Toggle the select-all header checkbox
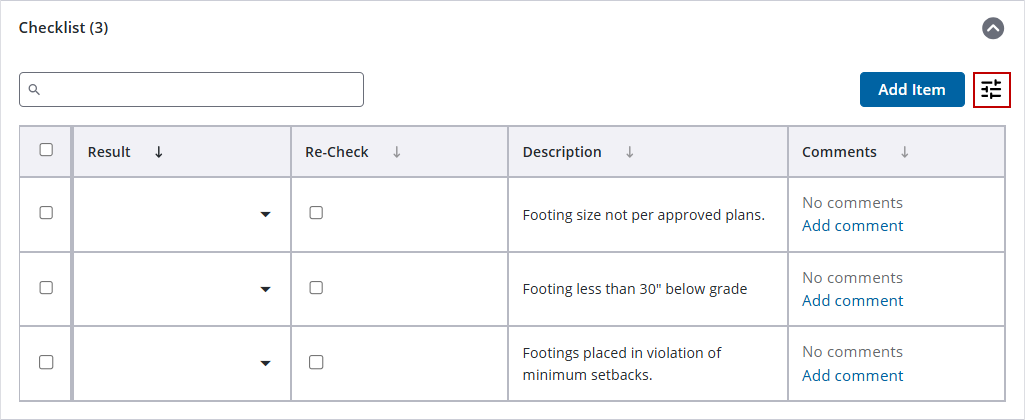This screenshot has height=420, width=1025. pyautogui.click(x=46, y=150)
